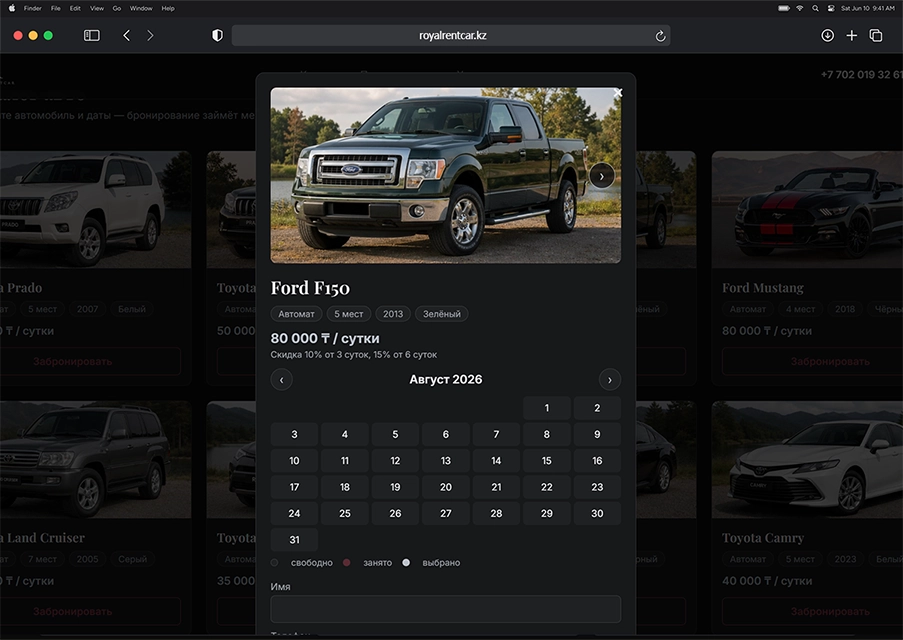This screenshot has height=640, width=903.
Task: Open Control Center in menu bar
Action: 830,8
